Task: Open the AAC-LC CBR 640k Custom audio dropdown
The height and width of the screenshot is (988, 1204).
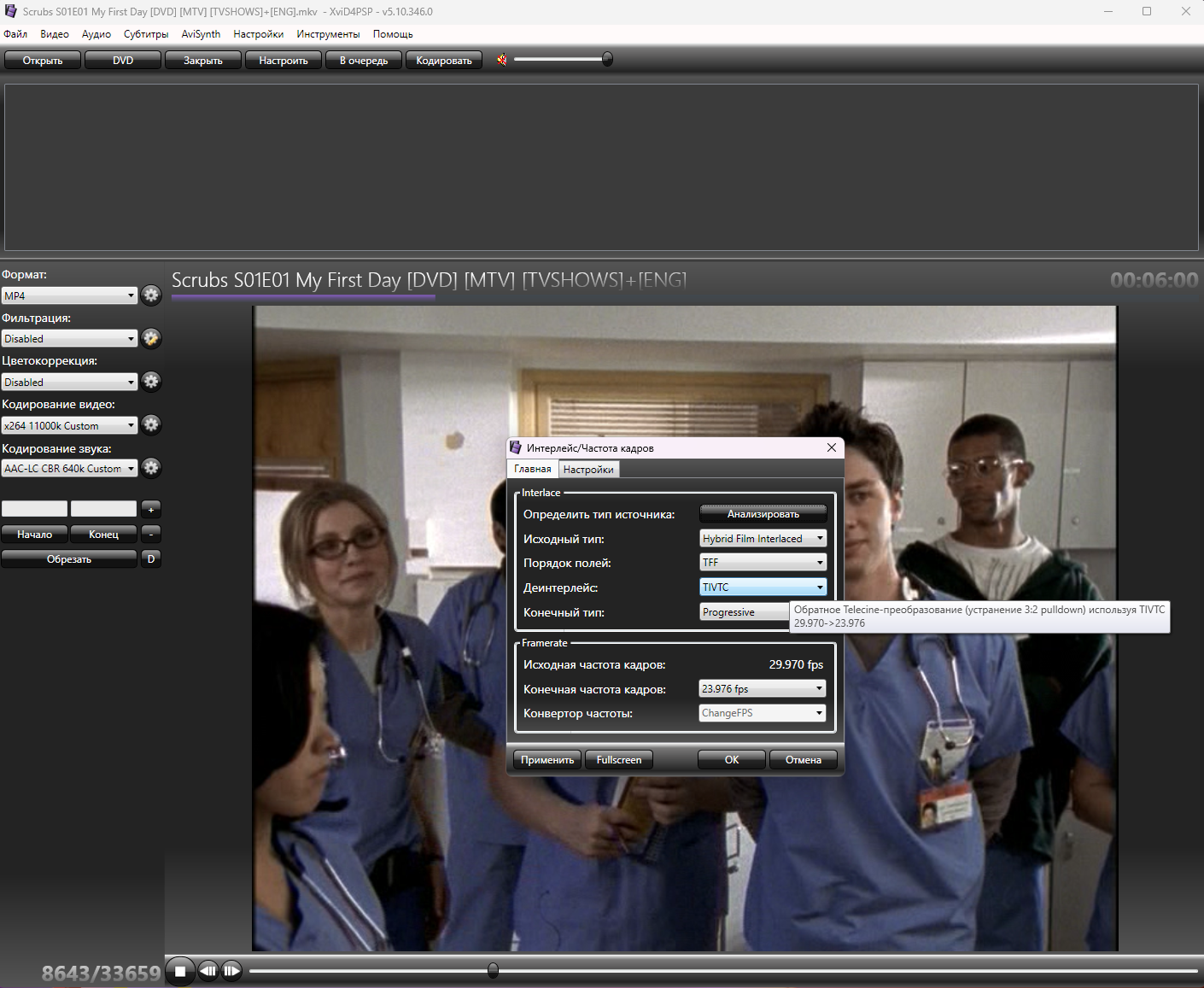Action: 69,468
